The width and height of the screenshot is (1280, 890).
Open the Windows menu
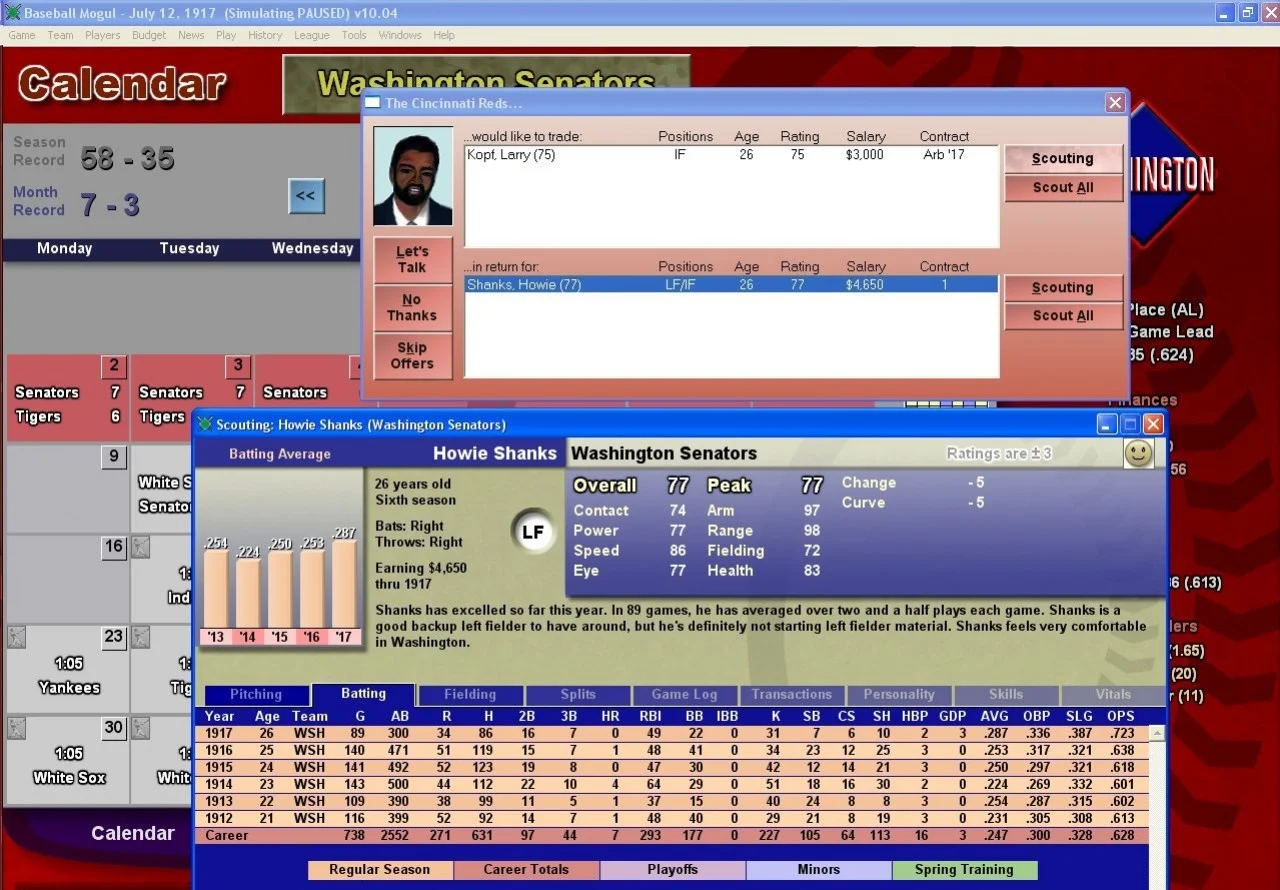click(400, 35)
